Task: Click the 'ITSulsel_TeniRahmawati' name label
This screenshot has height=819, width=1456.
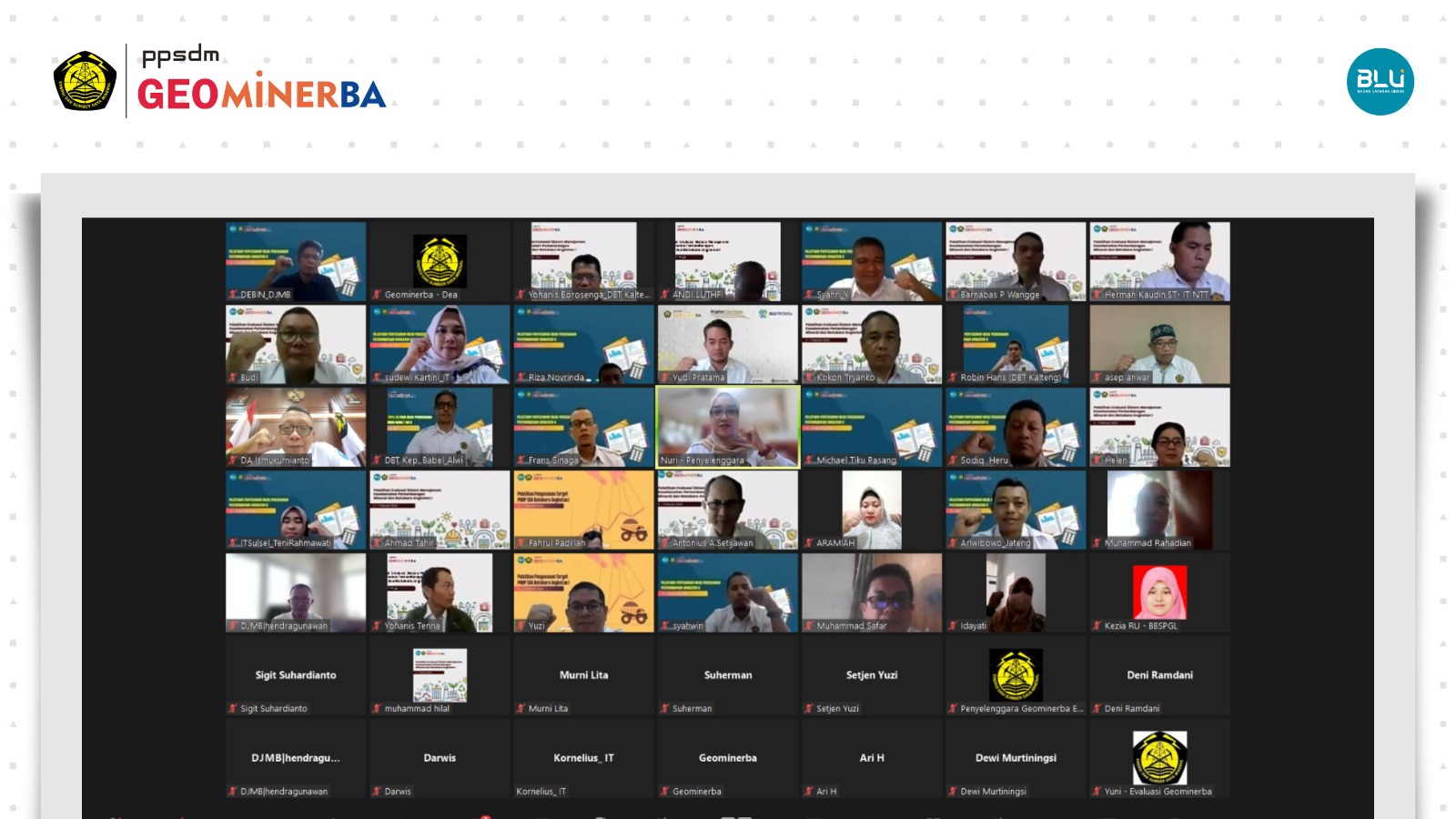Action: [x=285, y=543]
